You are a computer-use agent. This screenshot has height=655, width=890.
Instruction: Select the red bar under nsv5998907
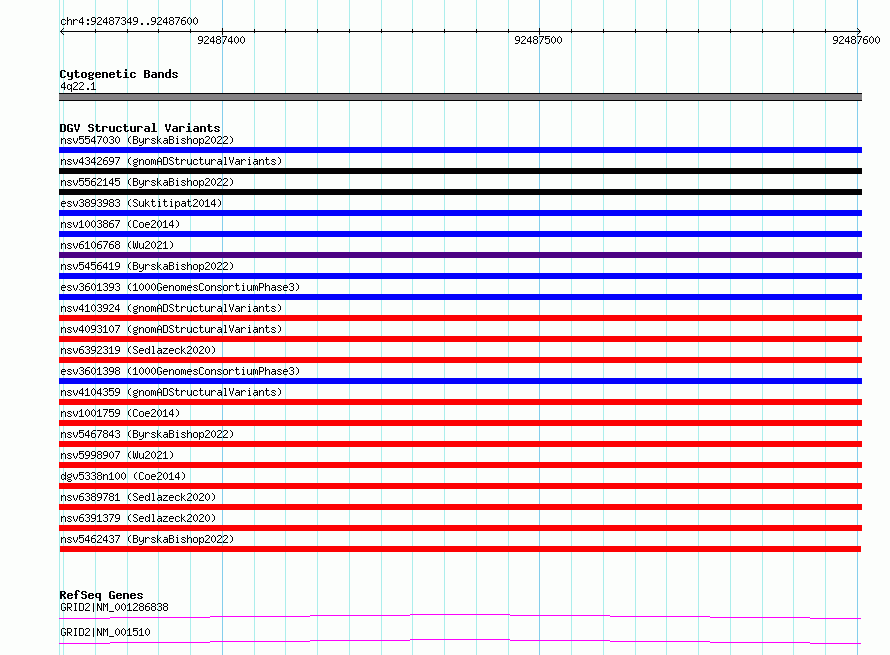point(460,465)
